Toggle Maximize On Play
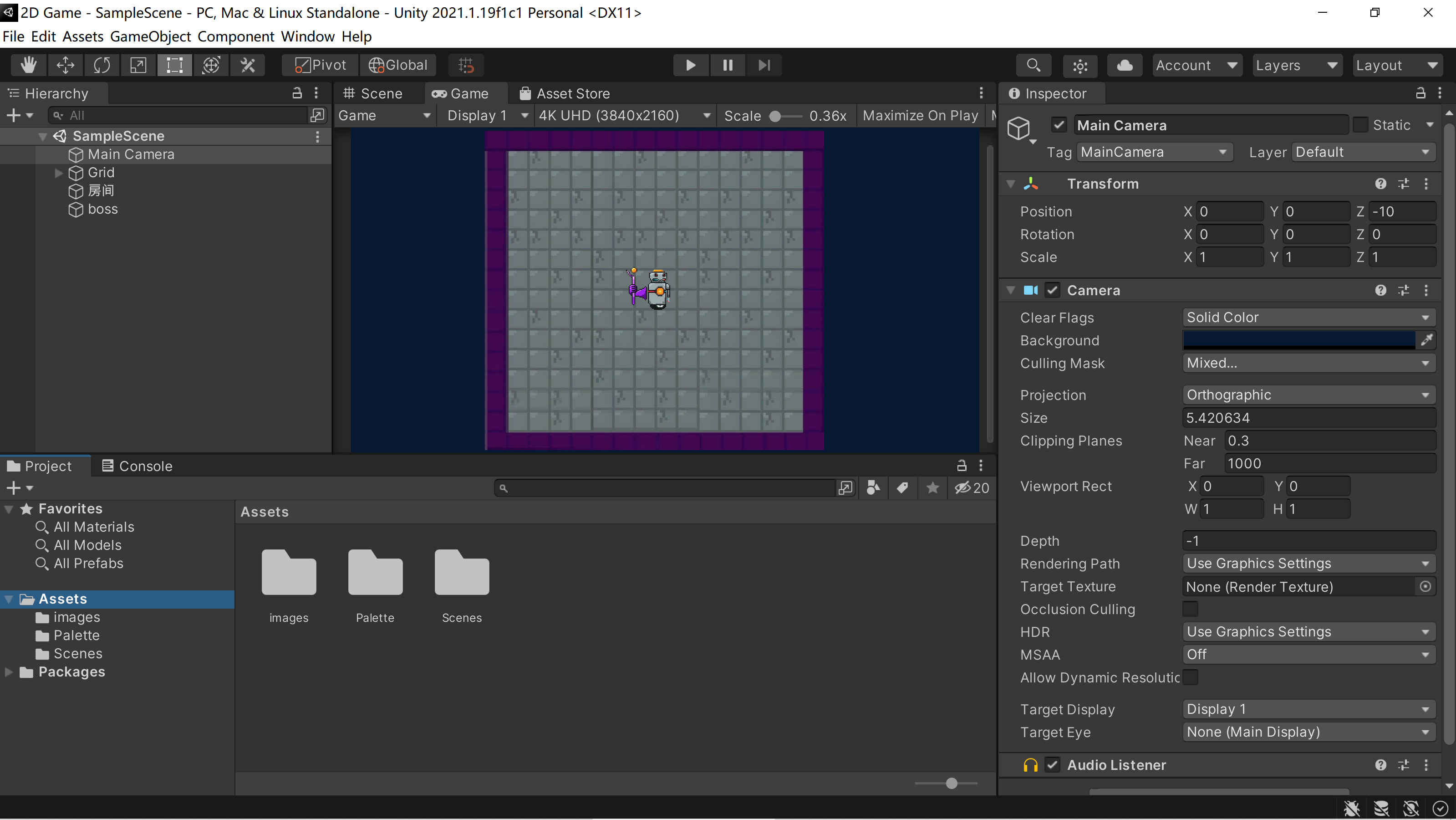The height and width of the screenshot is (820, 1456). [x=920, y=115]
